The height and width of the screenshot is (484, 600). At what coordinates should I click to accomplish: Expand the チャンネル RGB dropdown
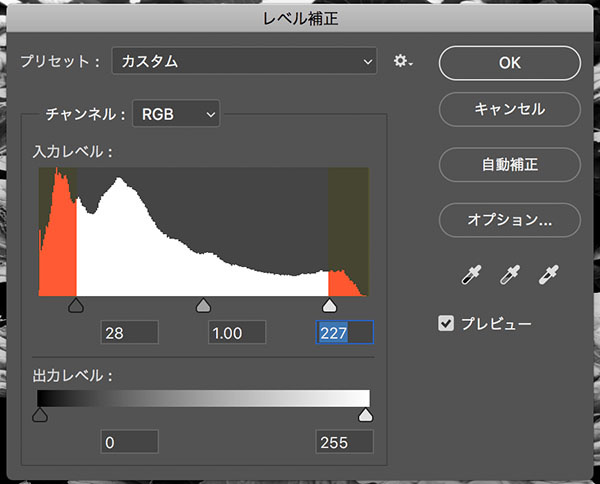click(176, 115)
